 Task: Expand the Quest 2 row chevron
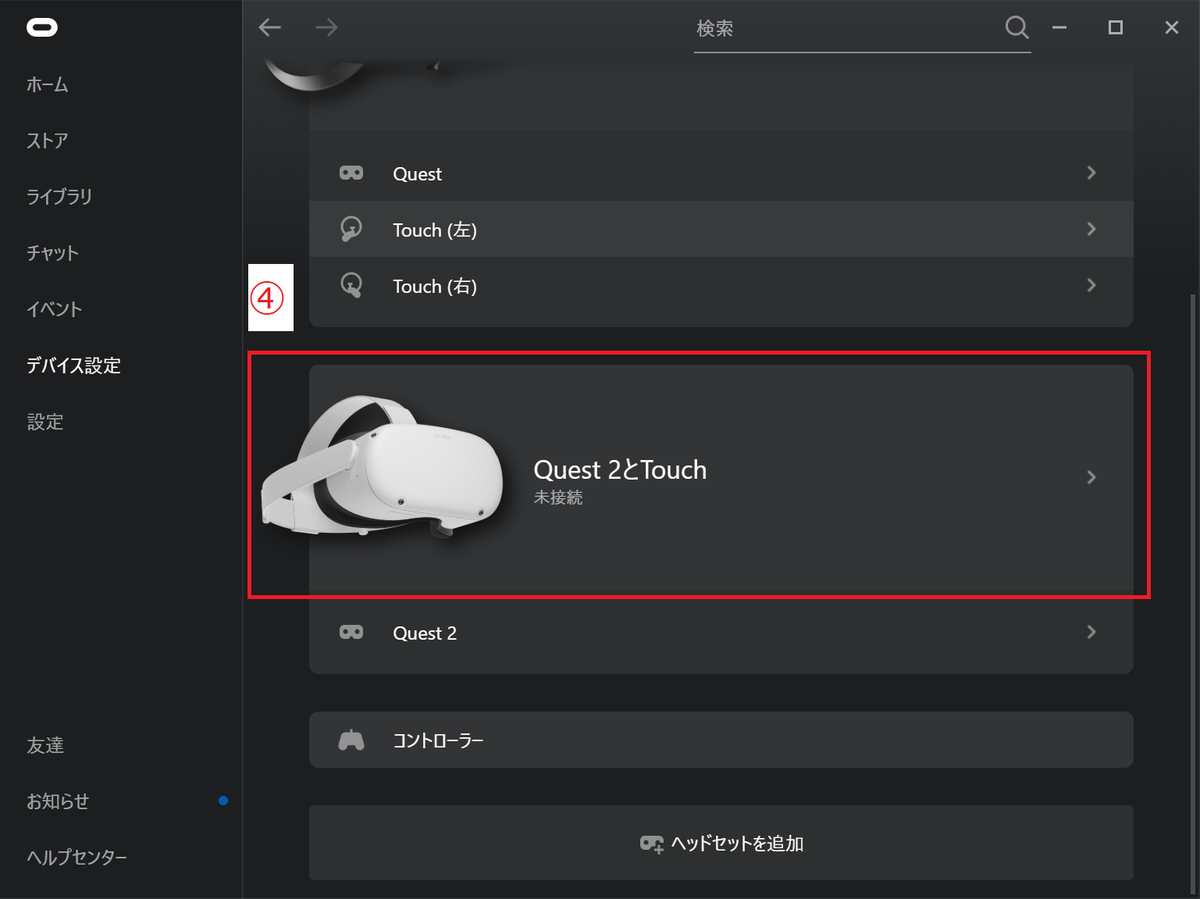(1091, 632)
